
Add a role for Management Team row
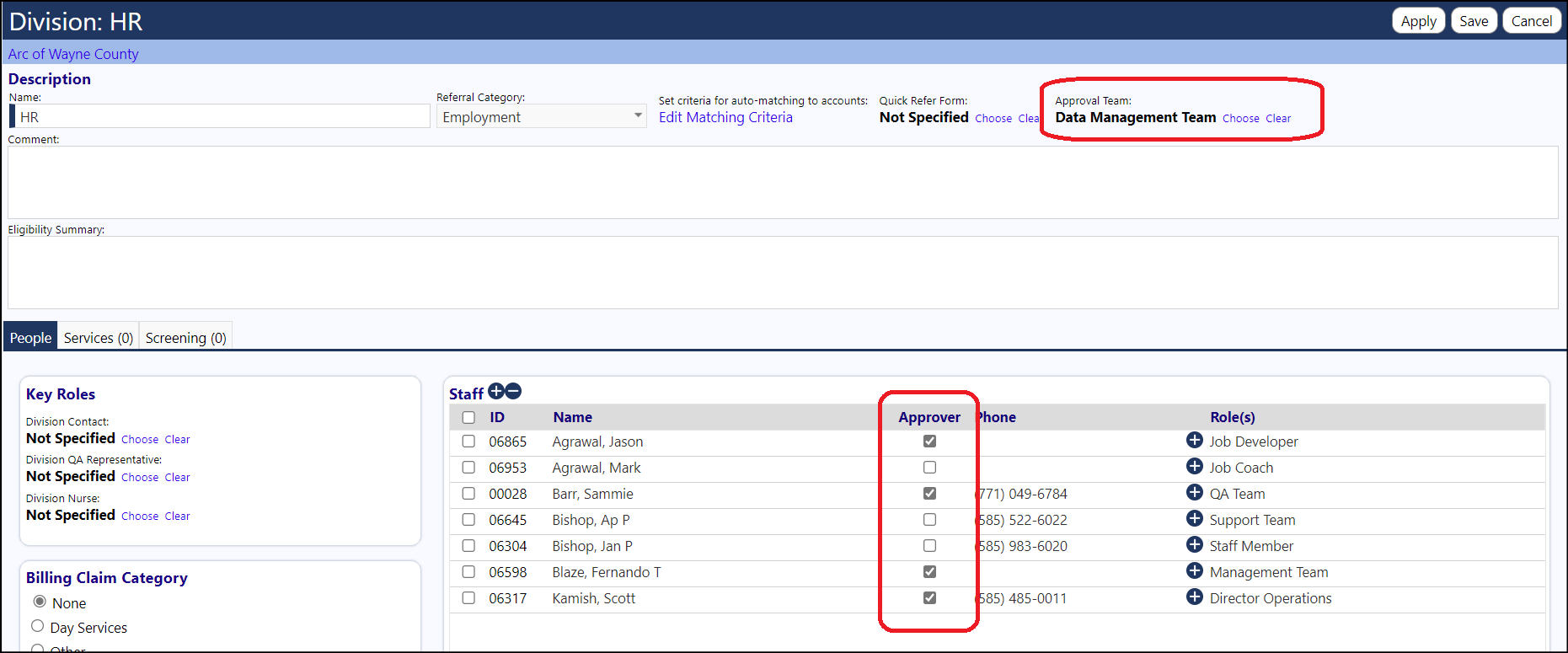(1194, 570)
